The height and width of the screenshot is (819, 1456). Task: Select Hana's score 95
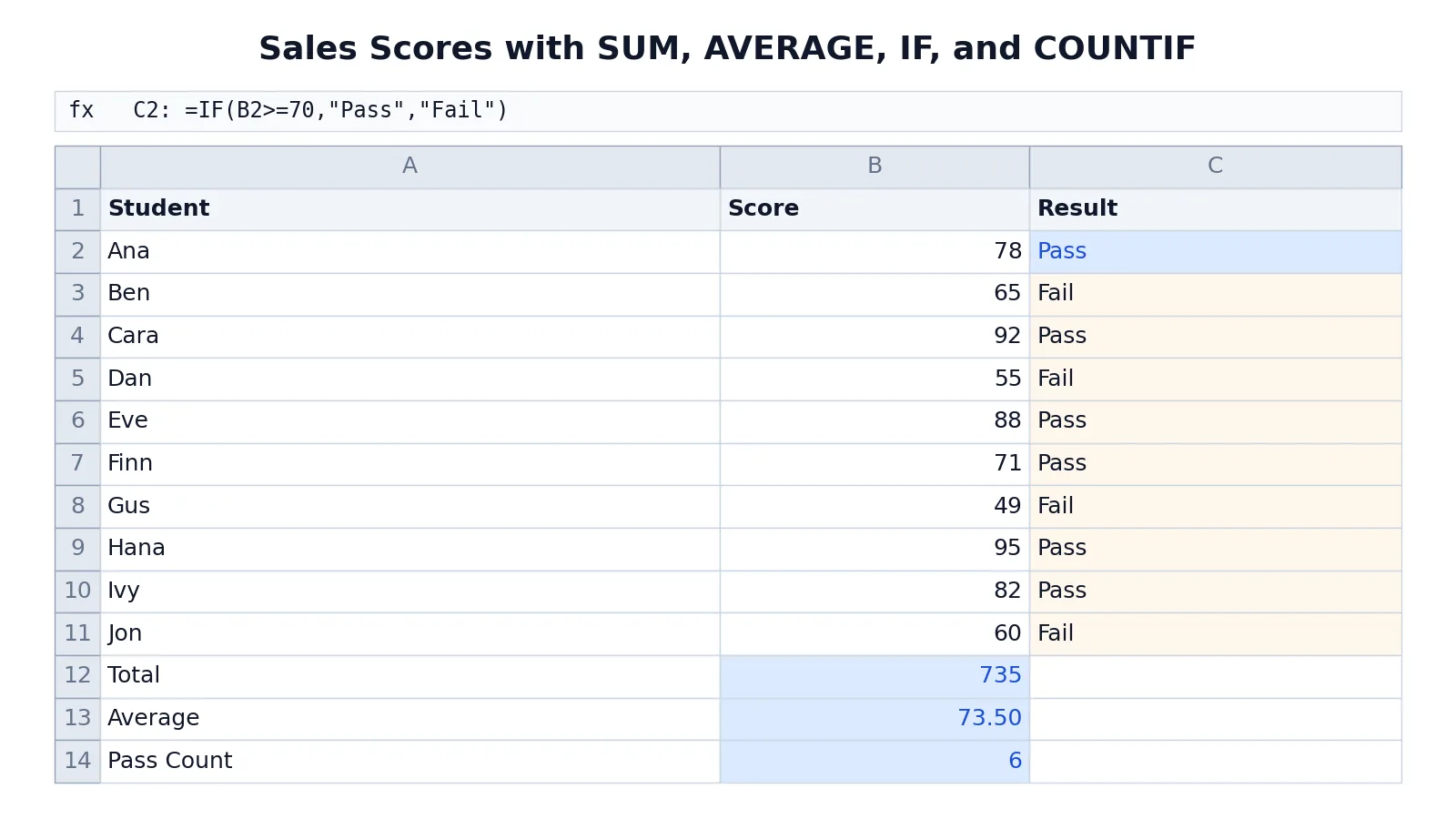click(x=875, y=549)
